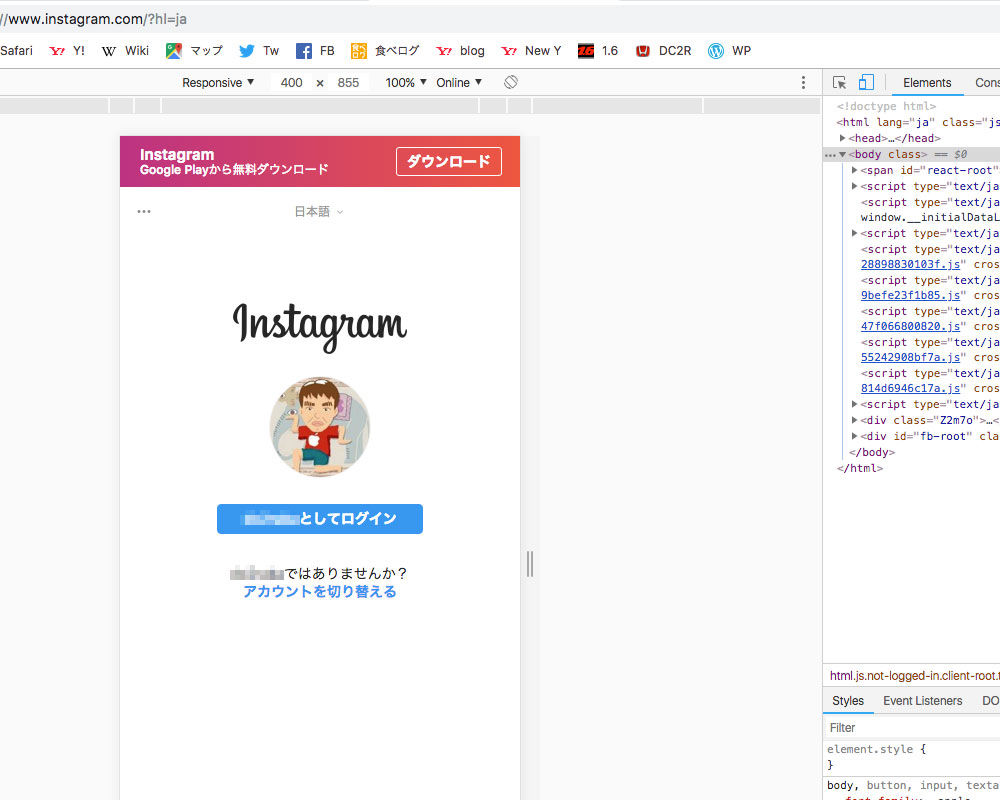The height and width of the screenshot is (800, 1000).
Task: Click the としてログイン login button
Action: 320,519
